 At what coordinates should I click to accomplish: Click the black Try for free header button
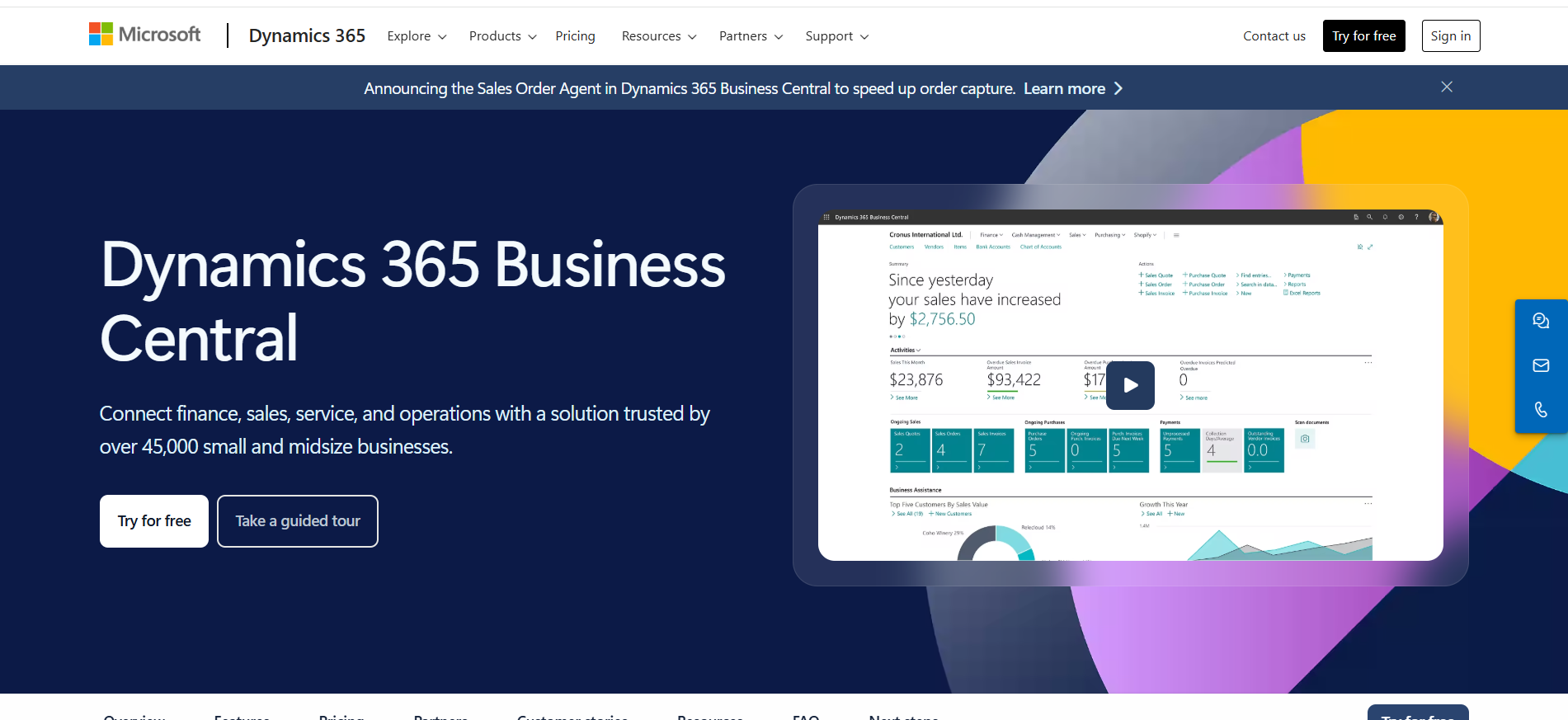coord(1363,36)
